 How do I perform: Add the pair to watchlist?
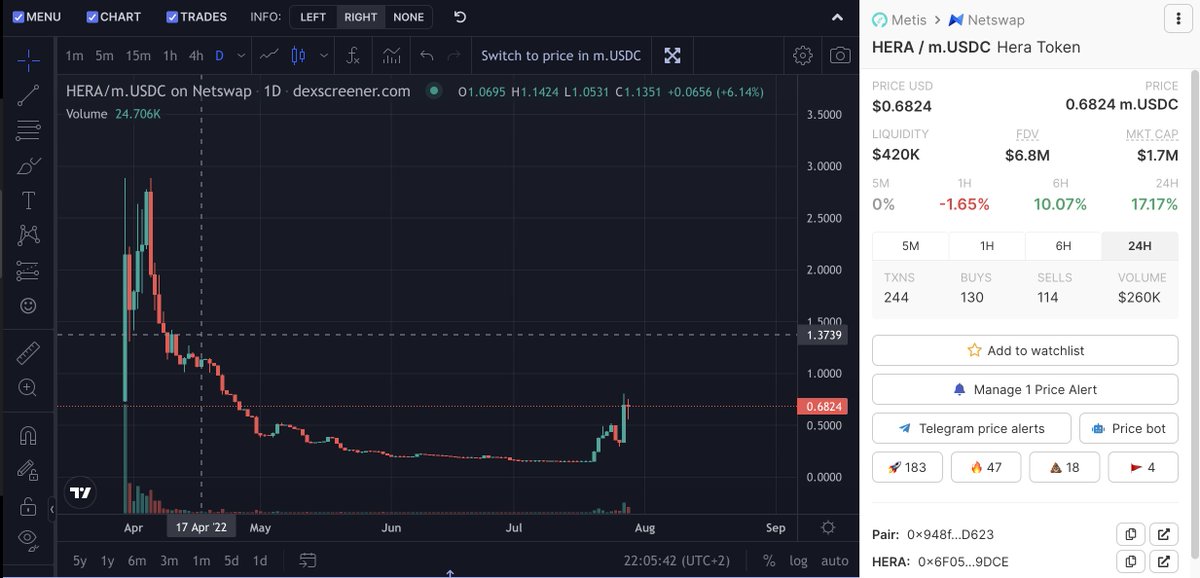(x=1025, y=350)
